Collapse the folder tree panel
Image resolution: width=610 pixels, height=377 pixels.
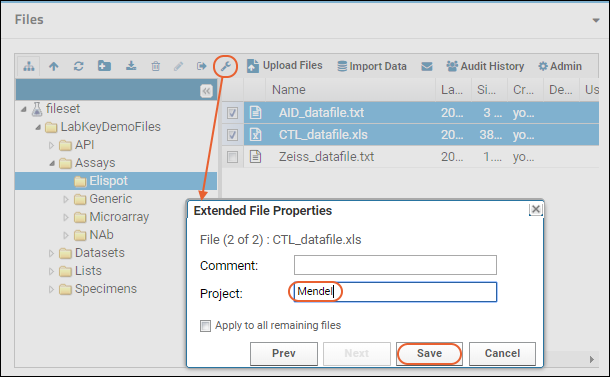pos(206,91)
